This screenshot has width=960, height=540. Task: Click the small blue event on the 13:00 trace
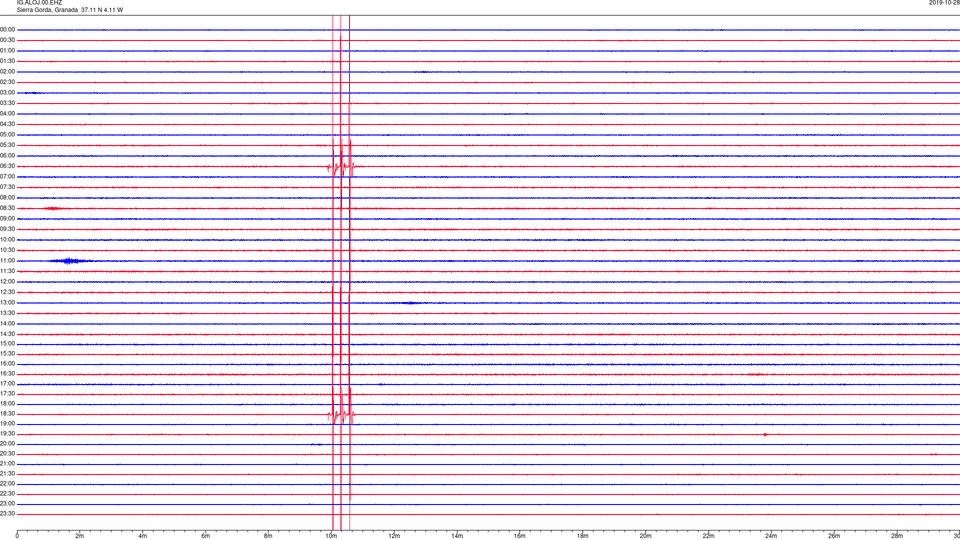tap(409, 302)
